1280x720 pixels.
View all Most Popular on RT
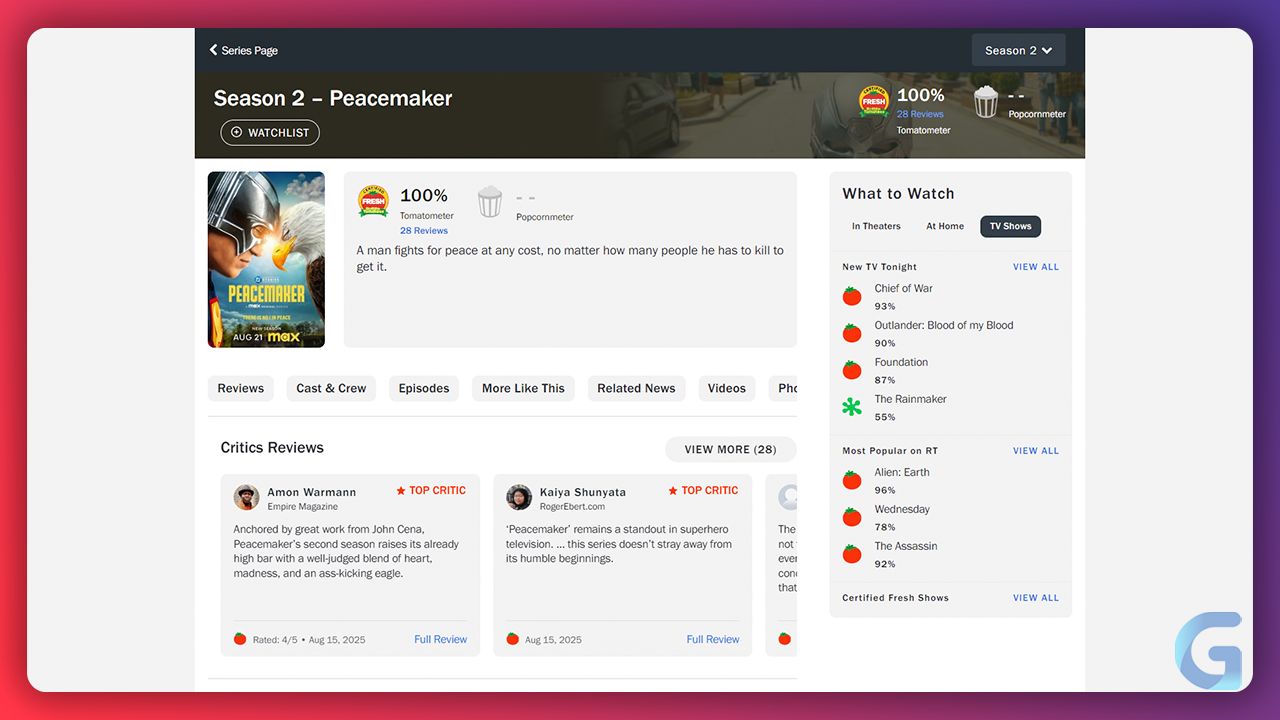(1036, 451)
